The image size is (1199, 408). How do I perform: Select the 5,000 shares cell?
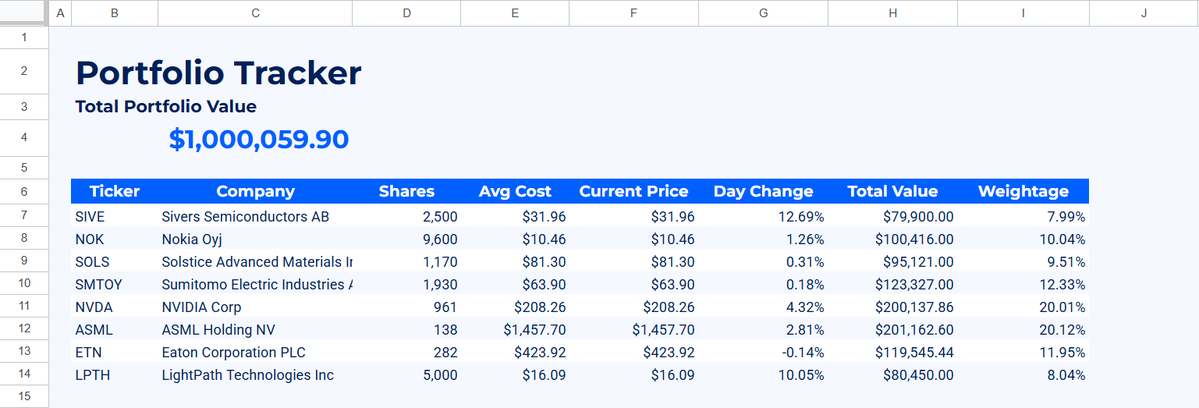coord(407,375)
